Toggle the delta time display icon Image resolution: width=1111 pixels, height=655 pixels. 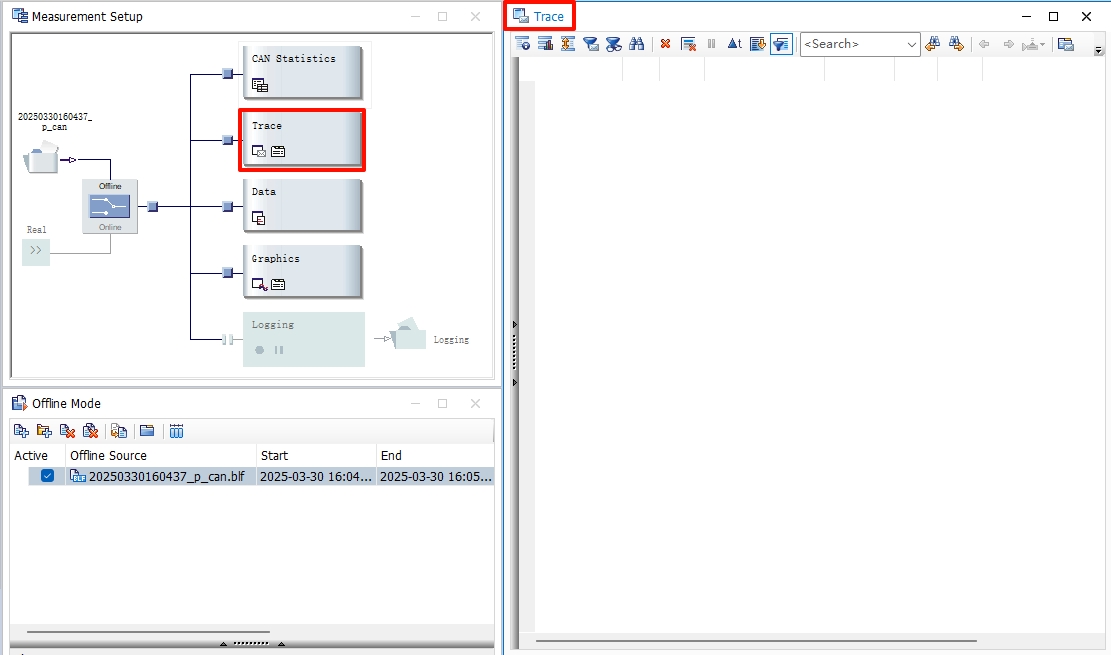734,44
